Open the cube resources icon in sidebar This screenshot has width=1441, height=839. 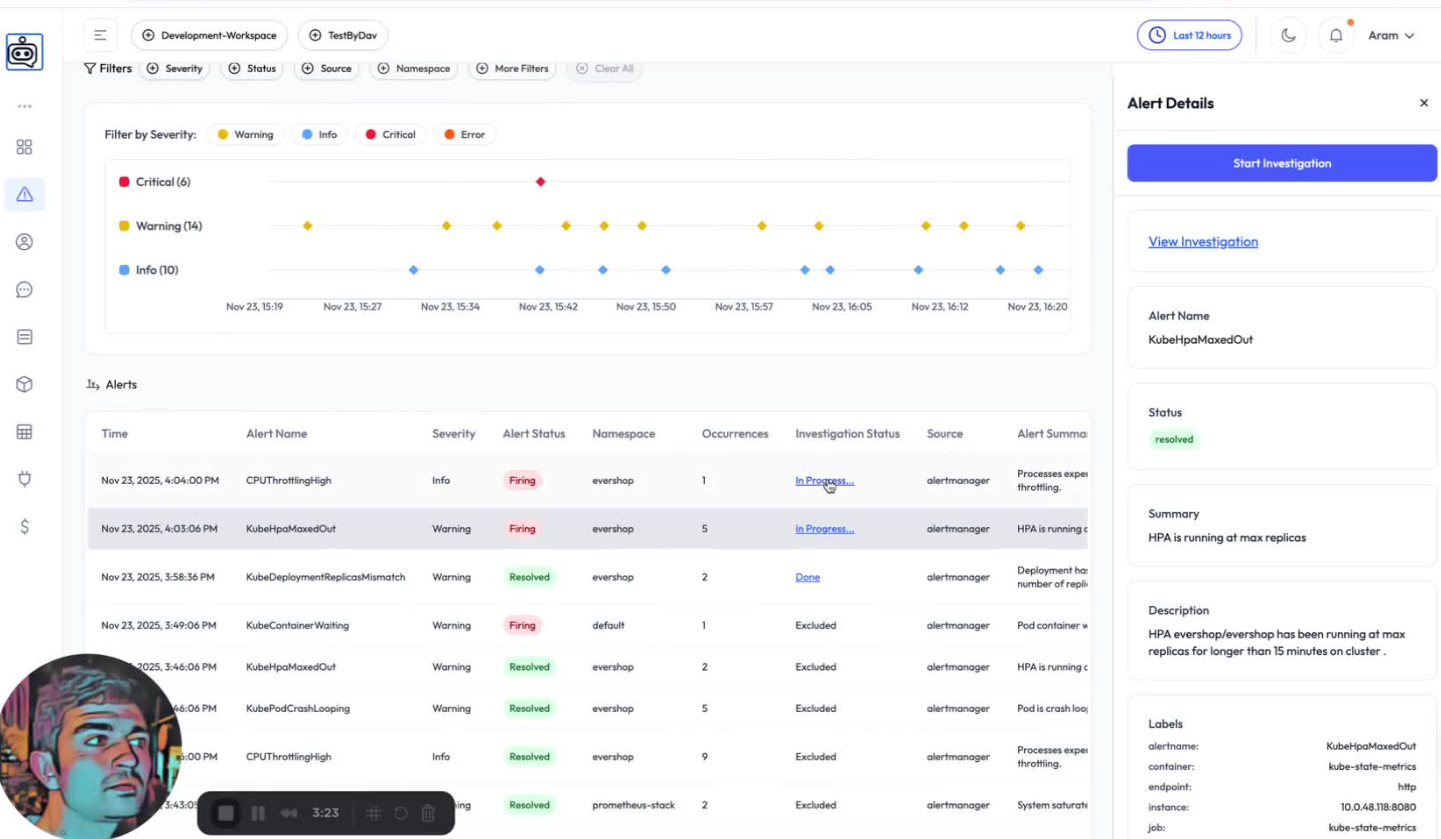pyautogui.click(x=25, y=384)
